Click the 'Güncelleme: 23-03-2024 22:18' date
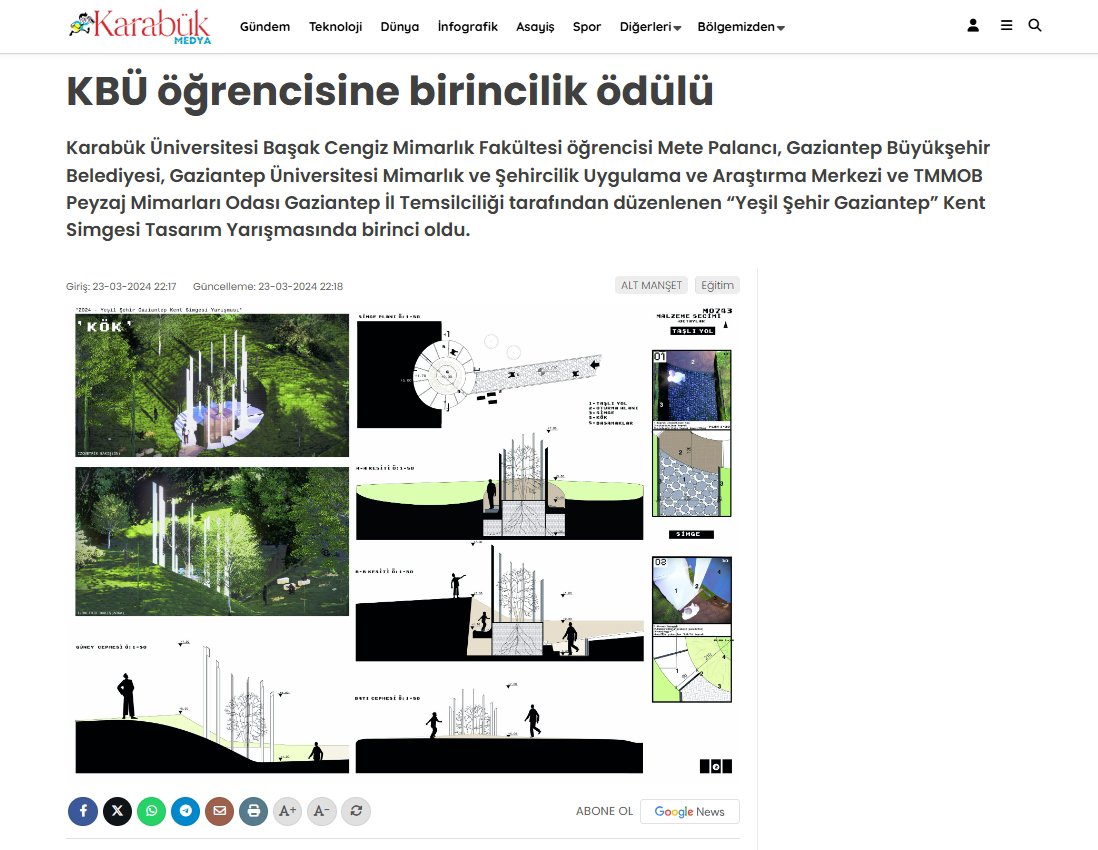 [267, 286]
